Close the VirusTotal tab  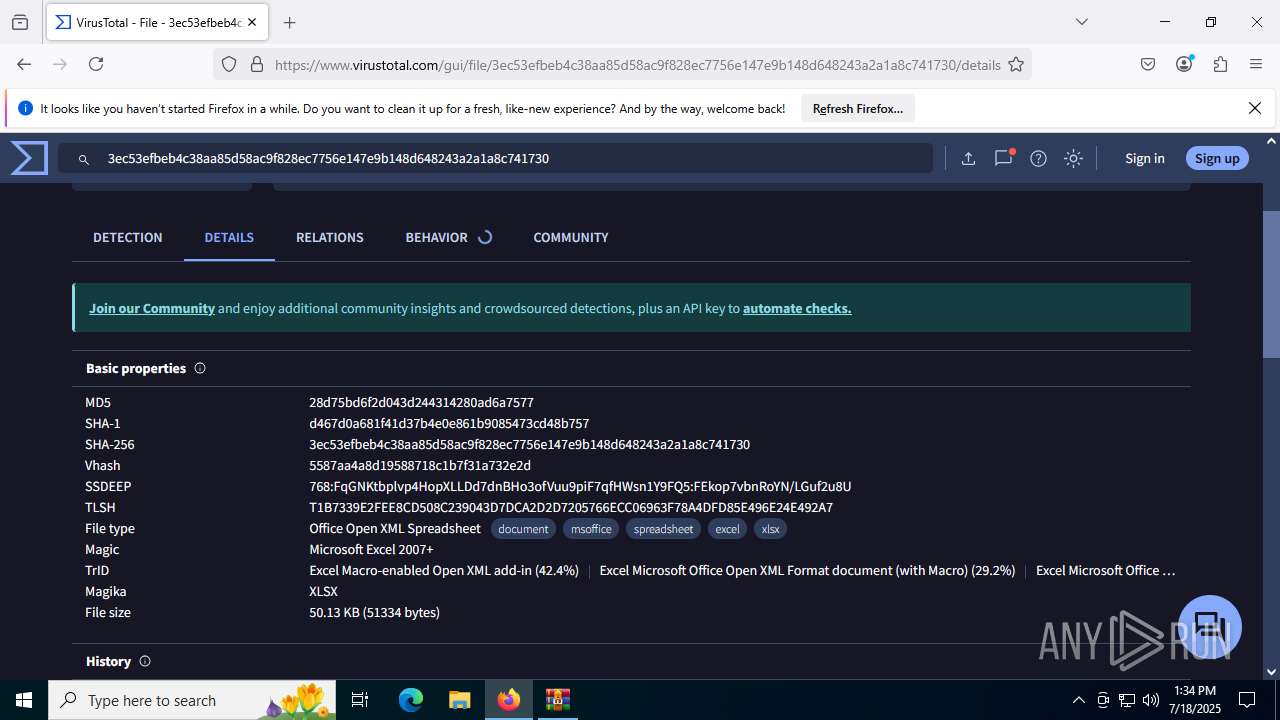point(253,22)
